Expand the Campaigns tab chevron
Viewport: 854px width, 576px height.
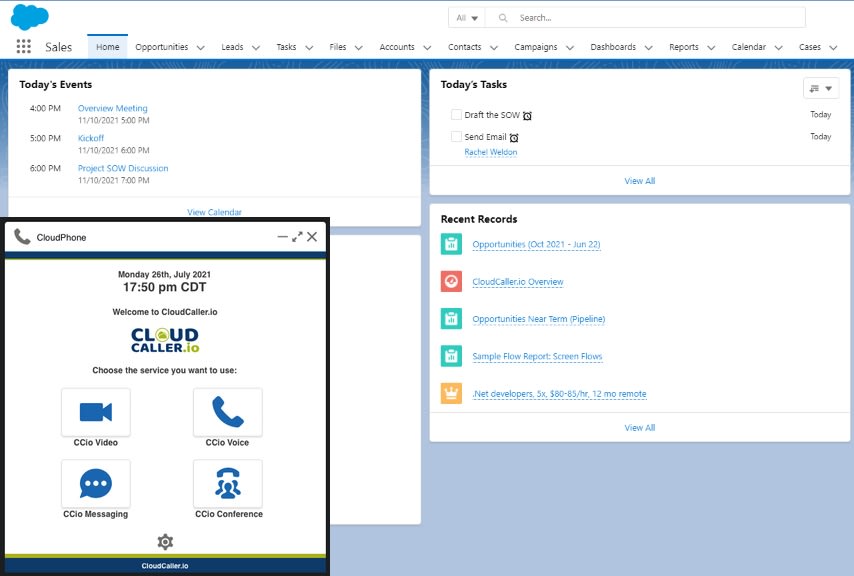coord(570,48)
